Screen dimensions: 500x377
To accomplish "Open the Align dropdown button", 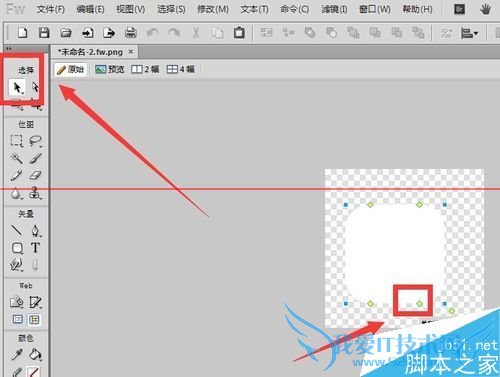I will [469, 33].
